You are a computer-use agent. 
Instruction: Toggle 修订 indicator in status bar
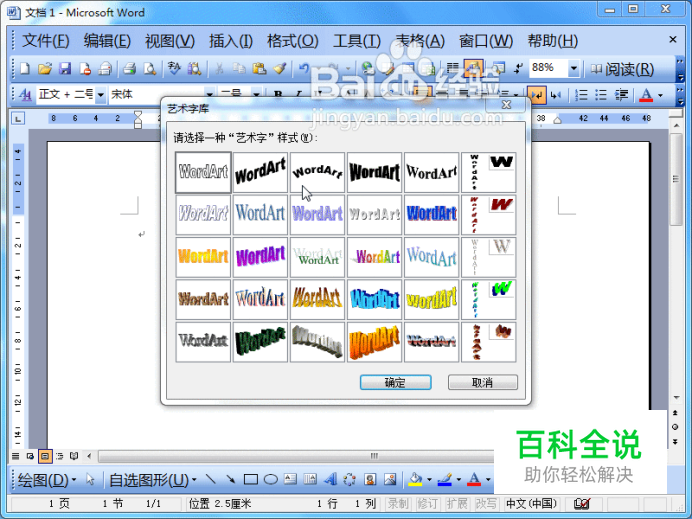[x=427, y=504]
